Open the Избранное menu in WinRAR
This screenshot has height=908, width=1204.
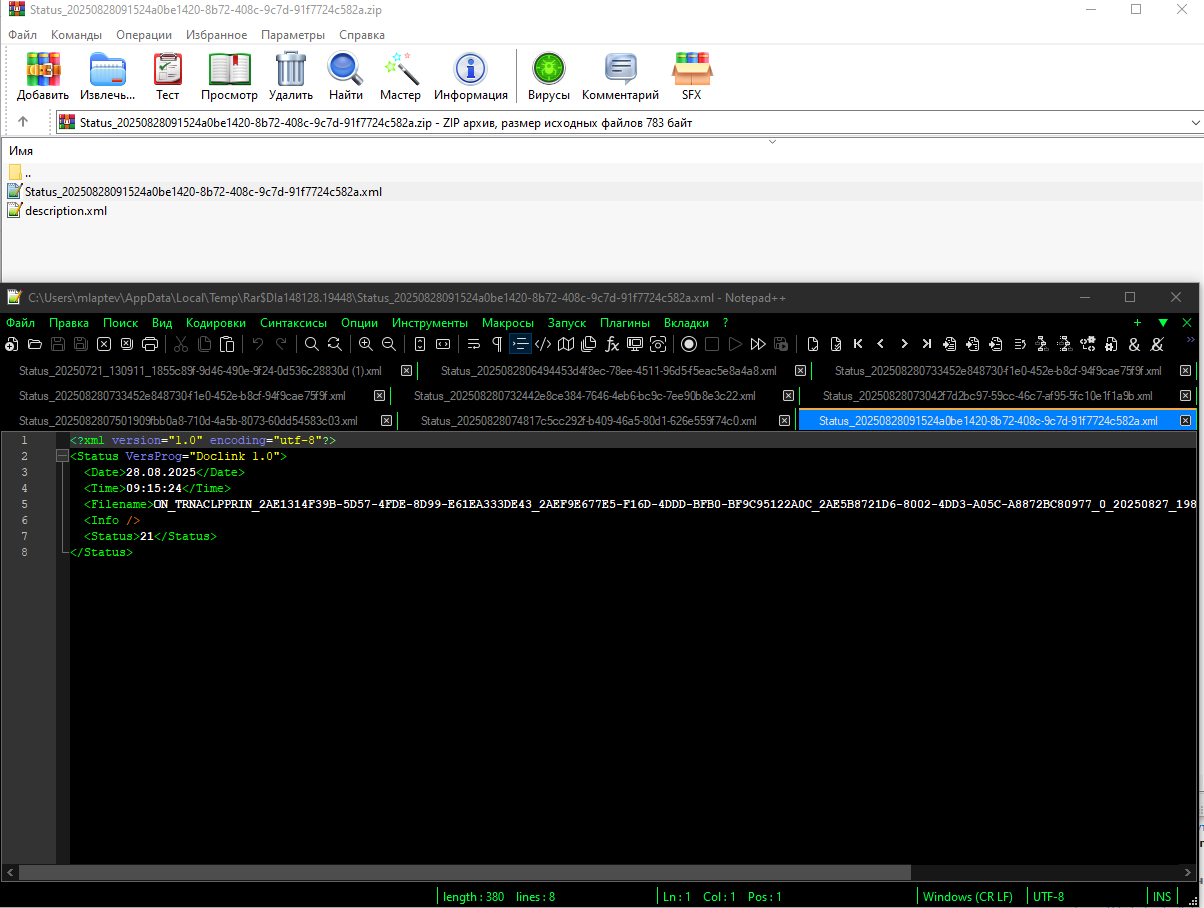point(216,35)
